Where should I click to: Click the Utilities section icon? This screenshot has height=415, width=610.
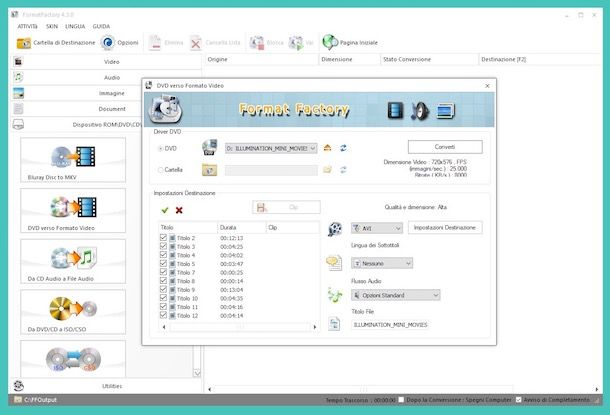click(x=19, y=385)
